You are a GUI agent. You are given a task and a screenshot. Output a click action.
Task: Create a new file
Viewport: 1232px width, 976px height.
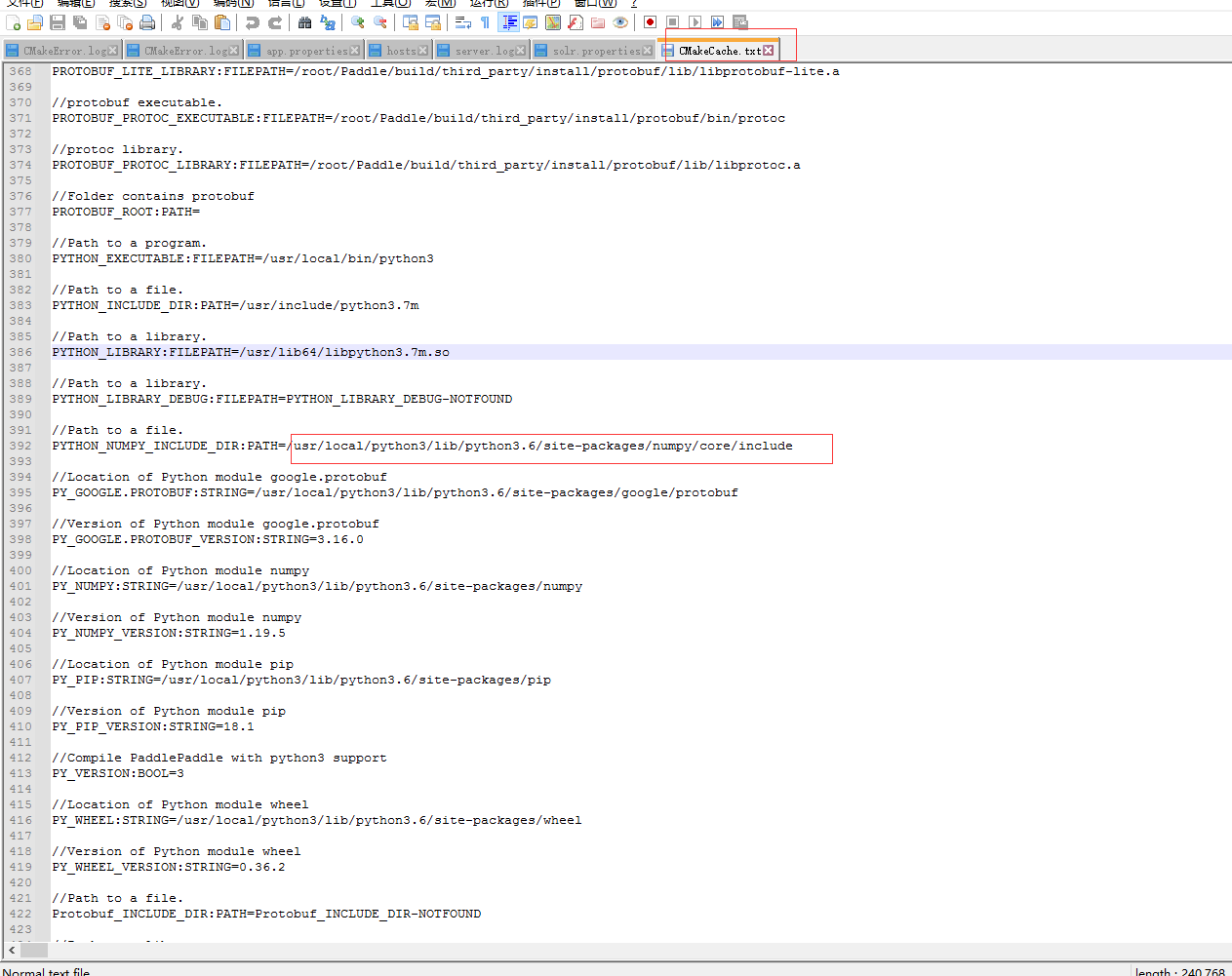[x=13, y=23]
